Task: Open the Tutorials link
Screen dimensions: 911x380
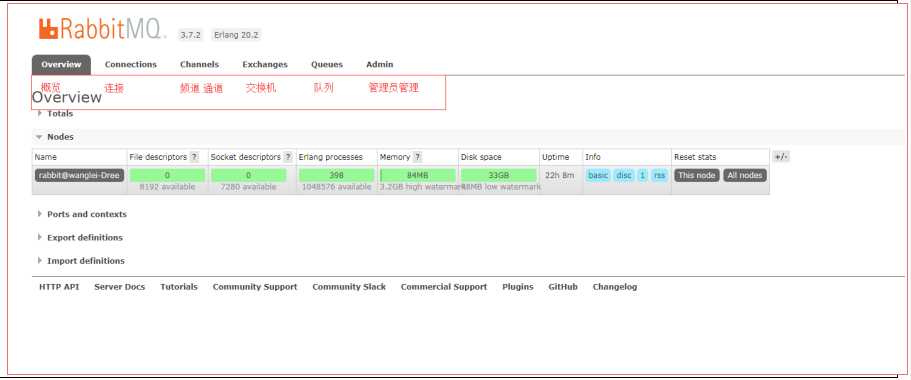Action: (x=179, y=287)
